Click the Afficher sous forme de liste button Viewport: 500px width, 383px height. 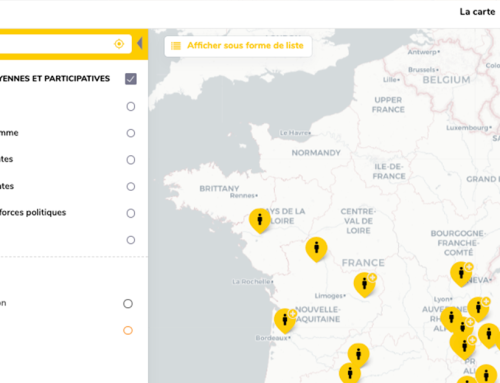(x=238, y=46)
